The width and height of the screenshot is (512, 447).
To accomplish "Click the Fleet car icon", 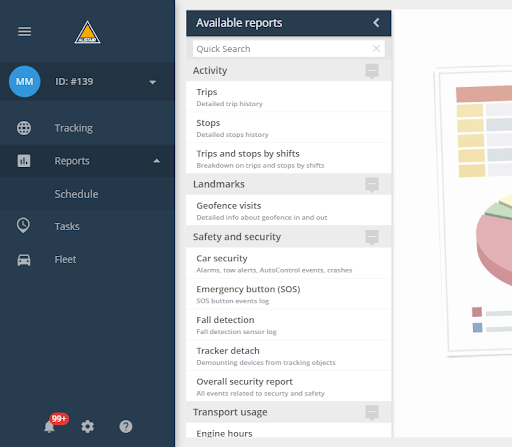I will pos(24,260).
